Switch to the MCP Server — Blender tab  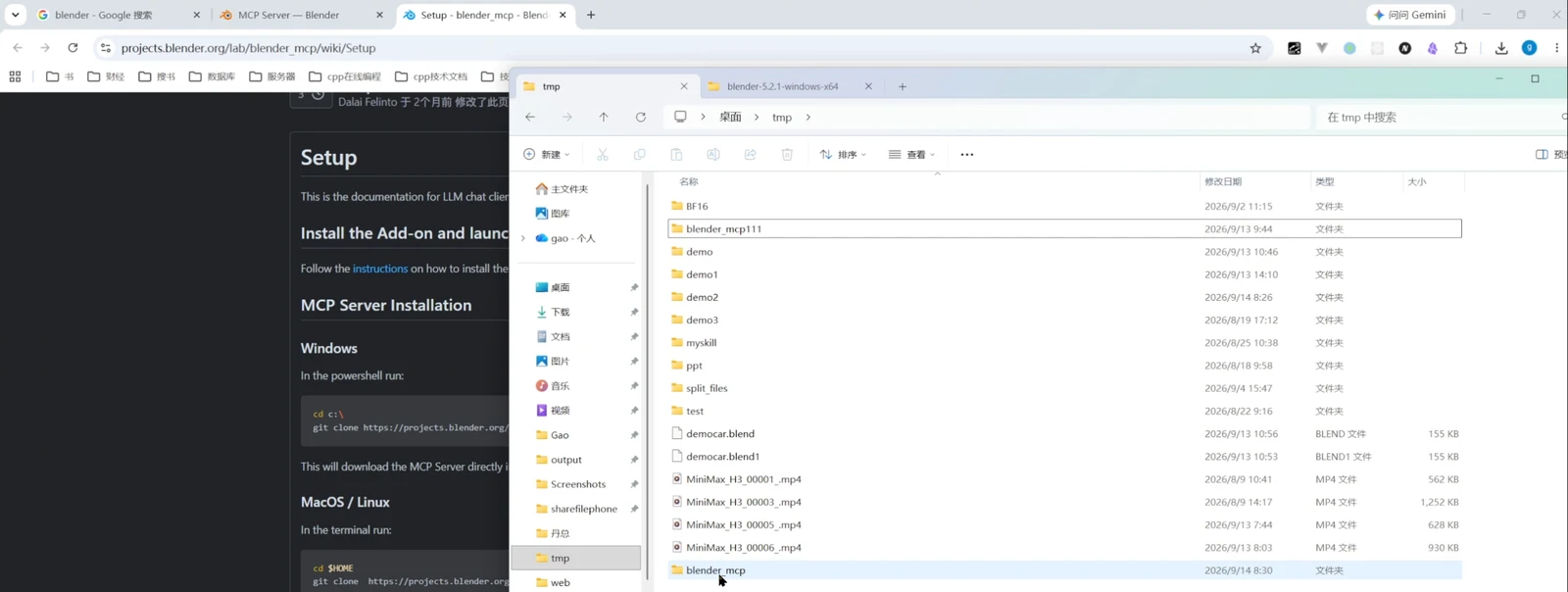pos(301,16)
